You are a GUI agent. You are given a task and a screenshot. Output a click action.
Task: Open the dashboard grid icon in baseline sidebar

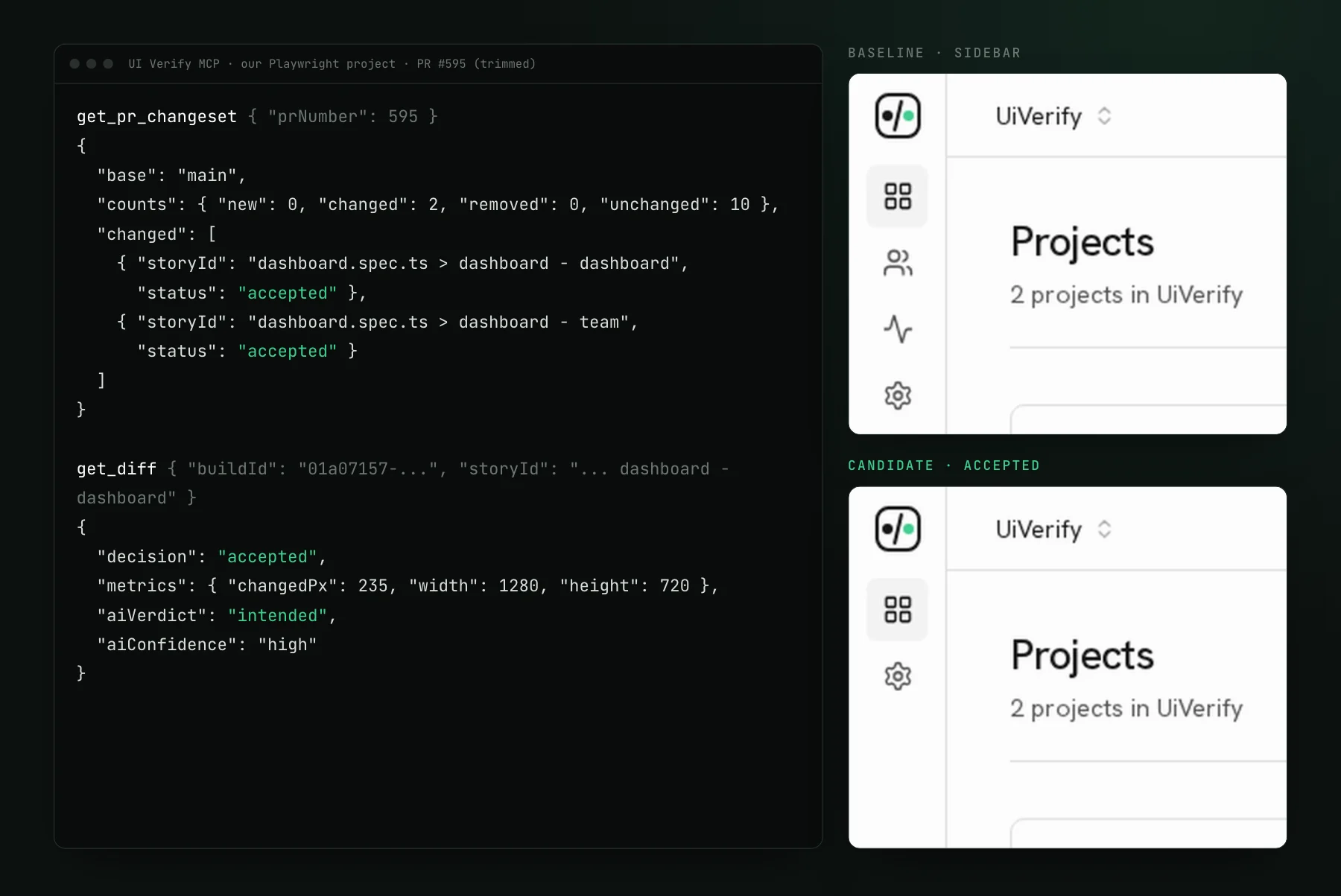[x=898, y=197]
